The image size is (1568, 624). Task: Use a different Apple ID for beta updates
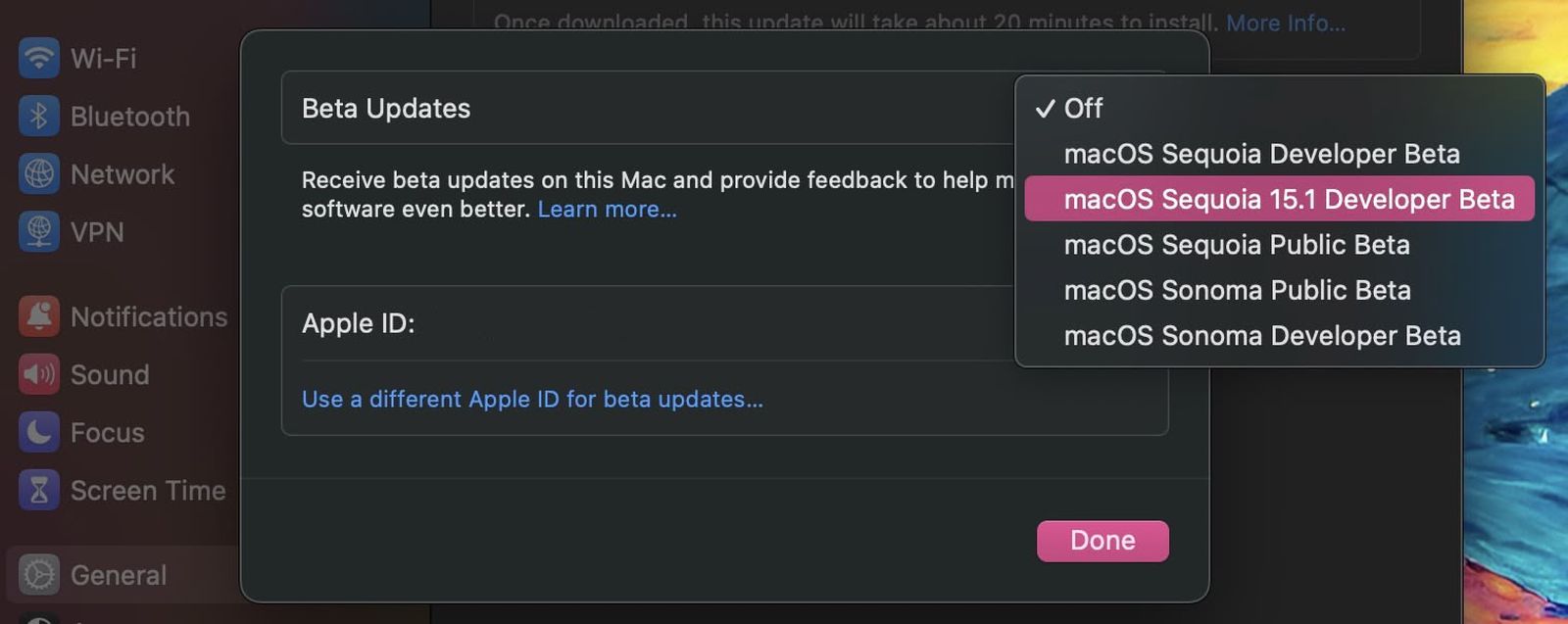(532, 399)
